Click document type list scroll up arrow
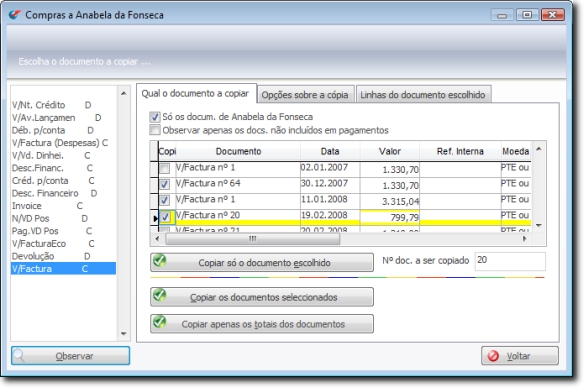The height and width of the screenshot is (390, 584). click(x=124, y=93)
